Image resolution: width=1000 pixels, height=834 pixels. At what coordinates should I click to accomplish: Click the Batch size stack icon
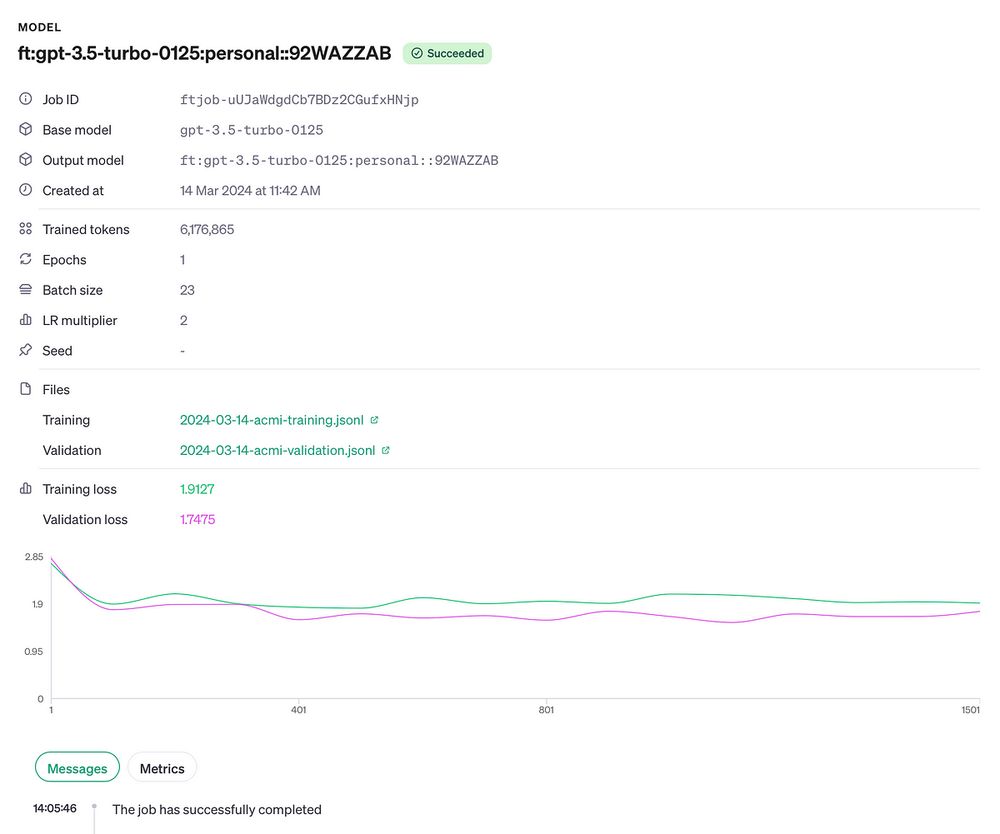point(26,289)
